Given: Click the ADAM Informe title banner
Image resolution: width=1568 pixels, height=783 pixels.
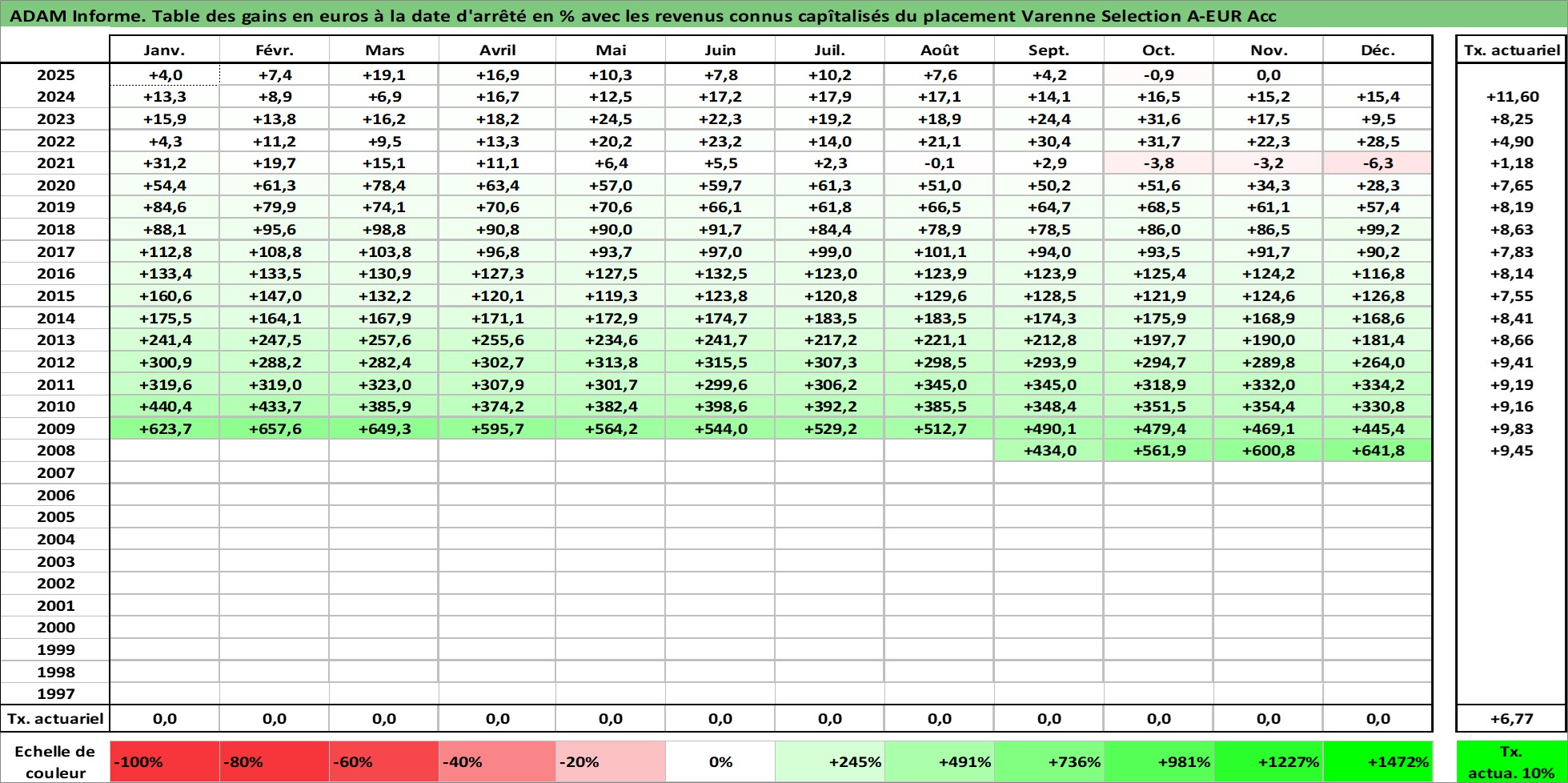Looking at the screenshot, I should coord(784,15).
